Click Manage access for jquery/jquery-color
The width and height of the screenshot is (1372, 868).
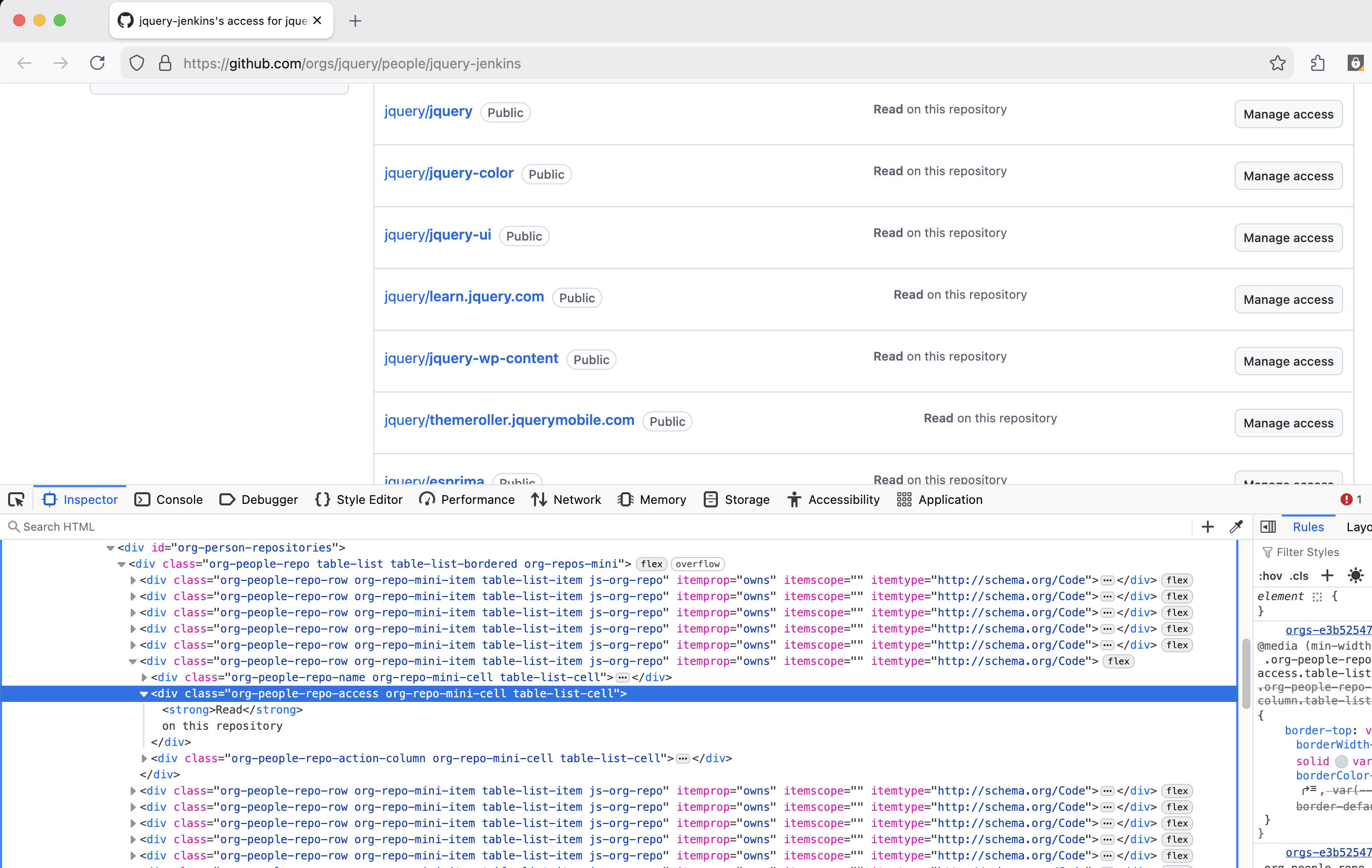click(x=1288, y=176)
